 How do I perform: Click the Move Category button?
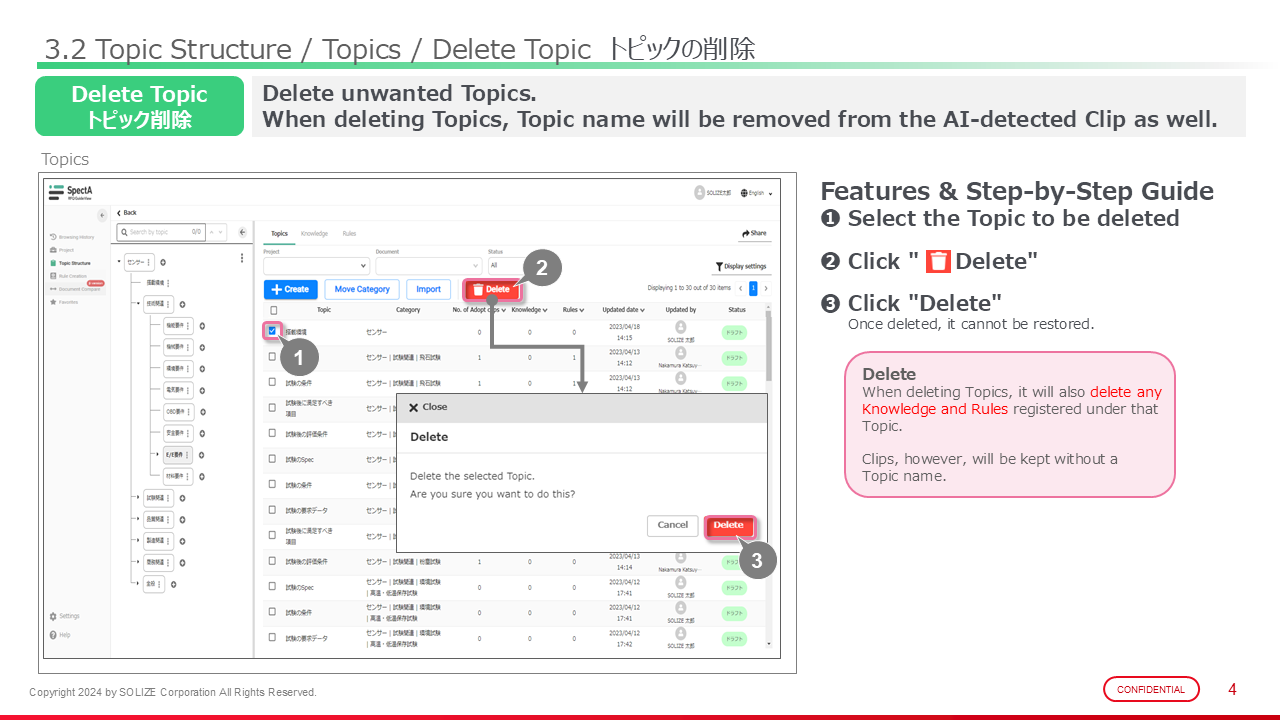pyautogui.click(x=362, y=289)
